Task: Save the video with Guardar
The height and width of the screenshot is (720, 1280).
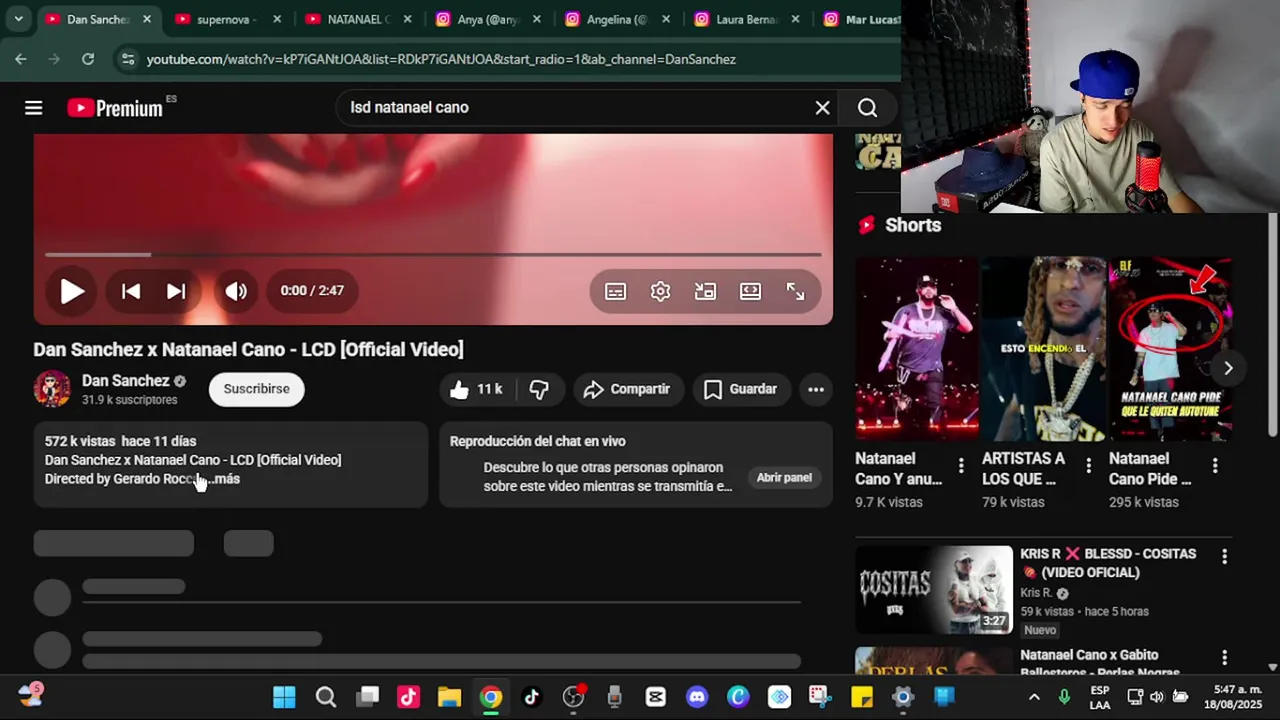Action: (x=740, y=389)
